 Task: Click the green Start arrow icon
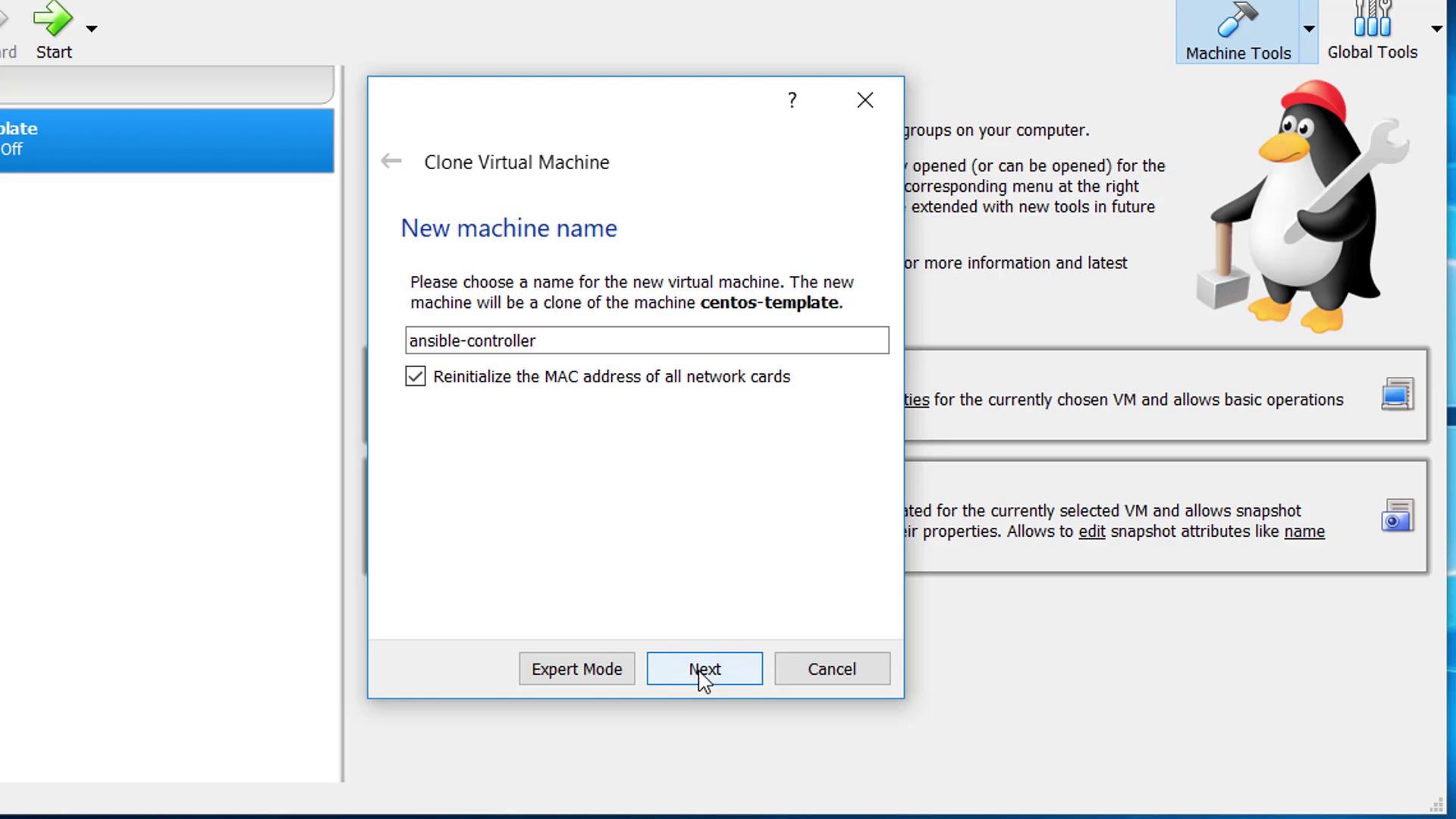coord(52,18)
